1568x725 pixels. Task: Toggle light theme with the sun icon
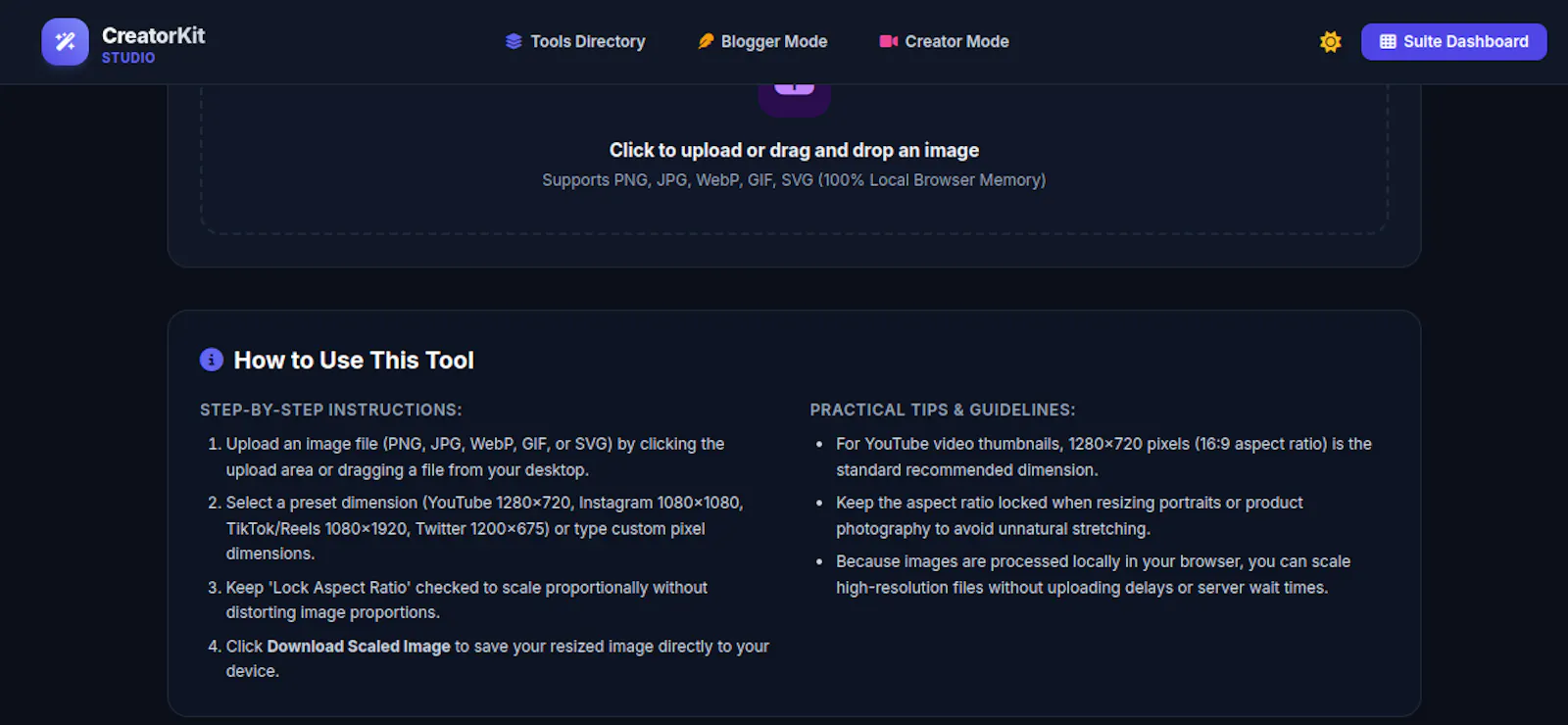pyautogui.click(x=1330, y=42)
